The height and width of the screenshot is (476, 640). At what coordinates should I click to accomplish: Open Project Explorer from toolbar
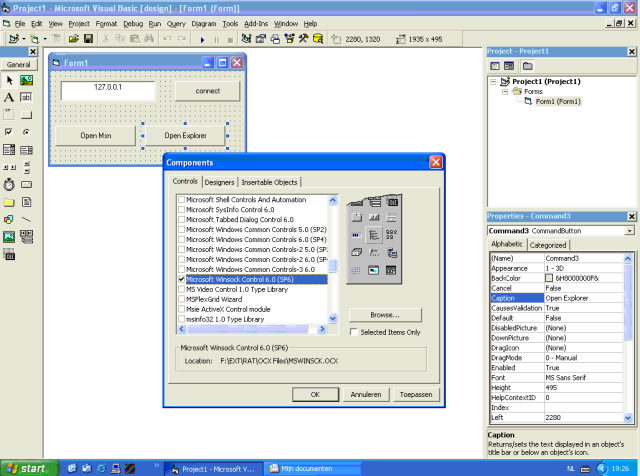tap(246, 39)
